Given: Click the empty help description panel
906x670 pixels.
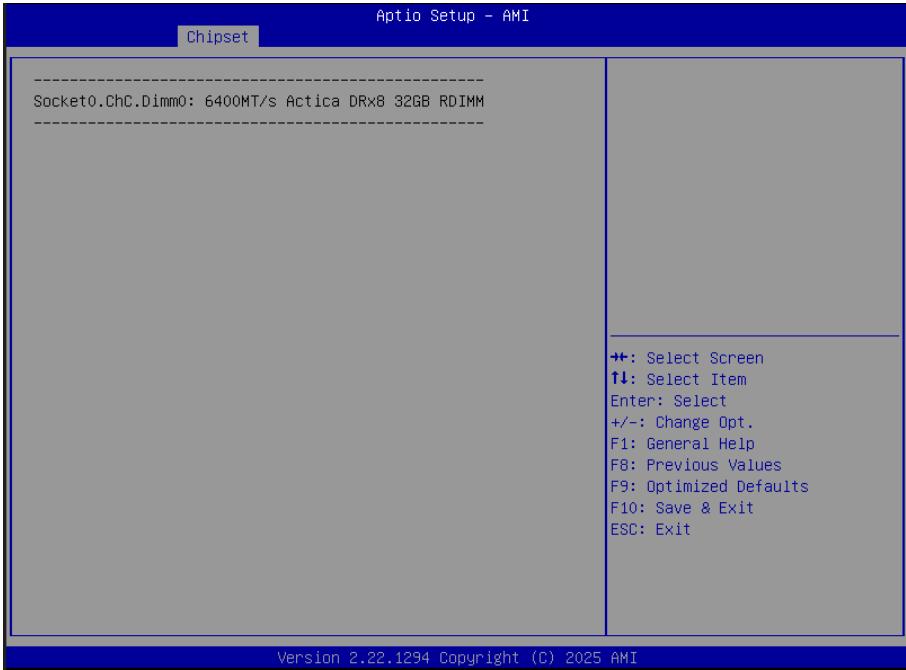Looking at the screenshot, I should 755,196.
